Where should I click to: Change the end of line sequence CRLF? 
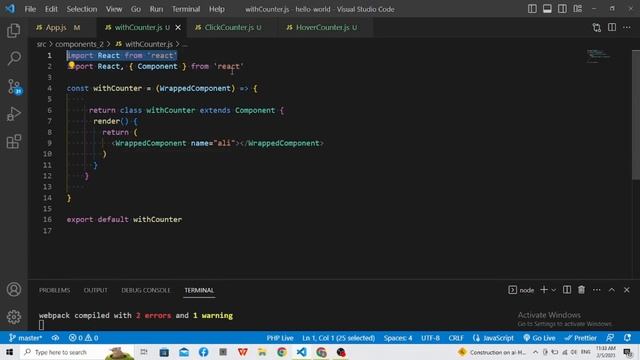click(456, 338)
